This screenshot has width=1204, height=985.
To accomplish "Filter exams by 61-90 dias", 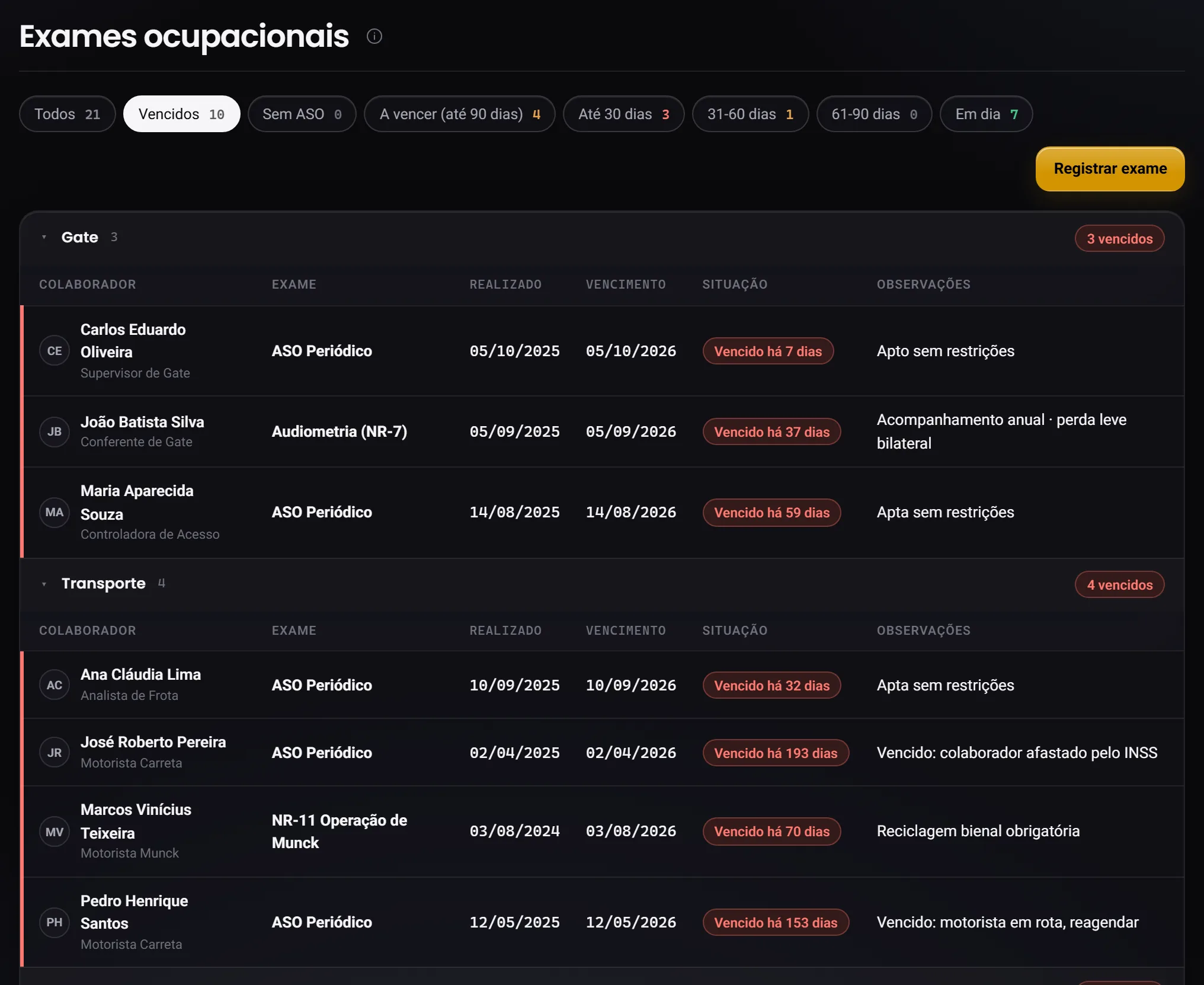I will tap(874, 114).
